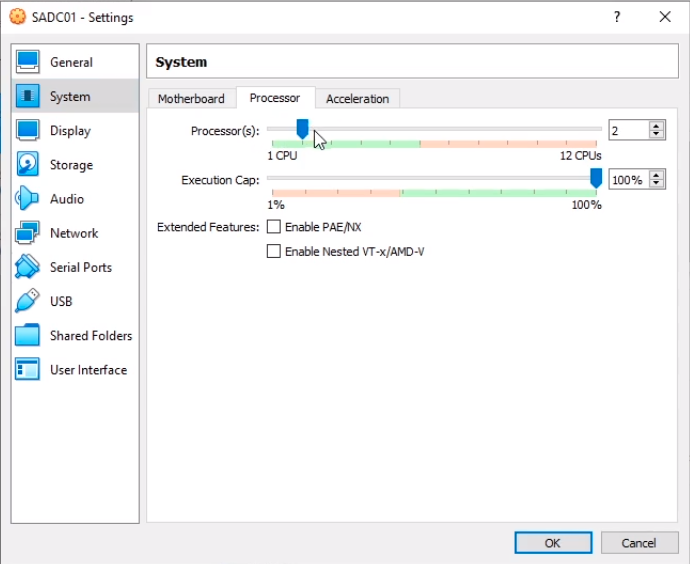Open the Shared Folders folder icon
This screenshot has height=564, width=690.
click(x=27, y=335)
